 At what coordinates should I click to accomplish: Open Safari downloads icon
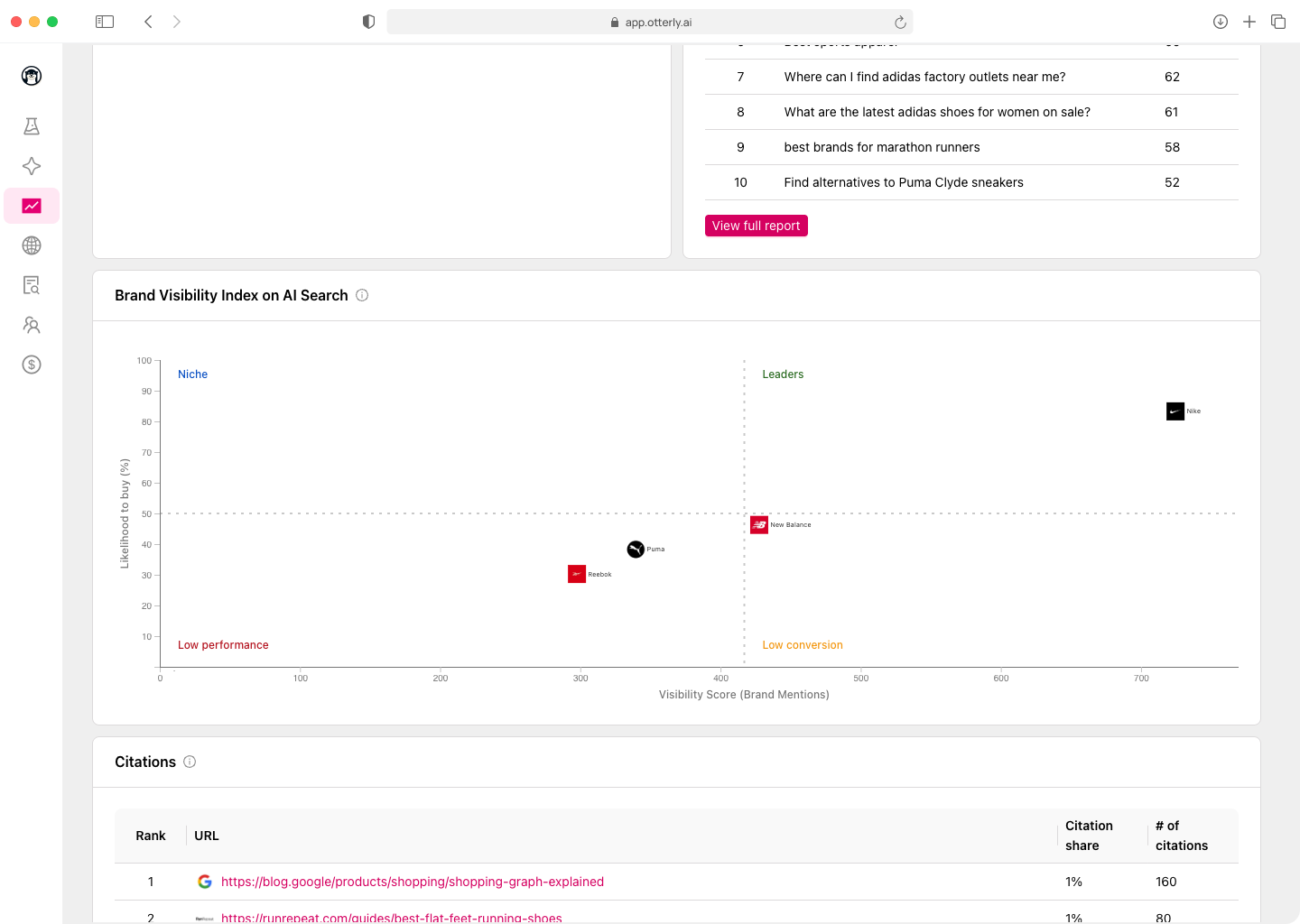(1221, 22)
